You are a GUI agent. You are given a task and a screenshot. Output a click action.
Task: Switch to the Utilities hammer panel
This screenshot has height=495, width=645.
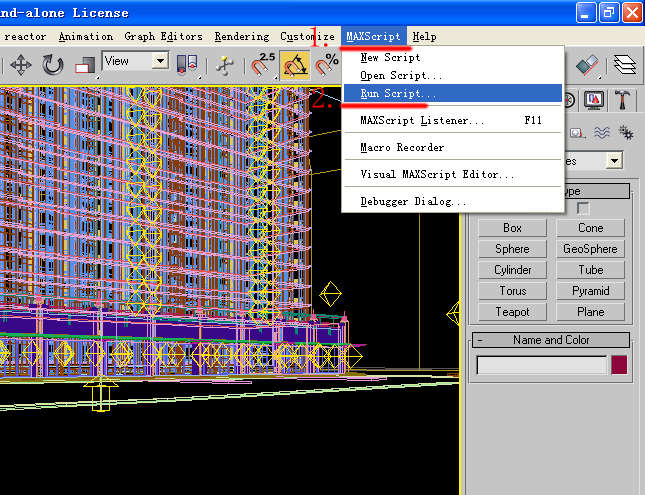[x=622, y=100]
